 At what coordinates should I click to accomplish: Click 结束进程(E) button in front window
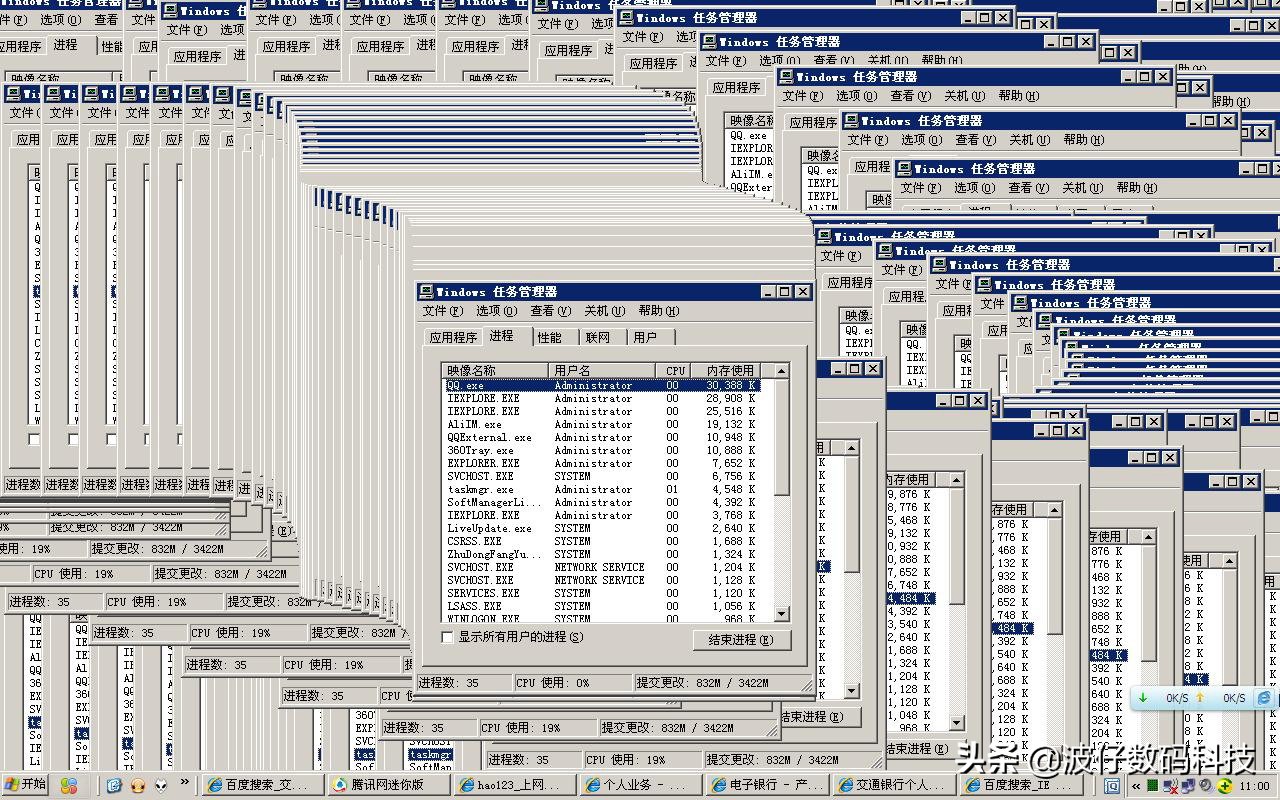click(741, 640)
